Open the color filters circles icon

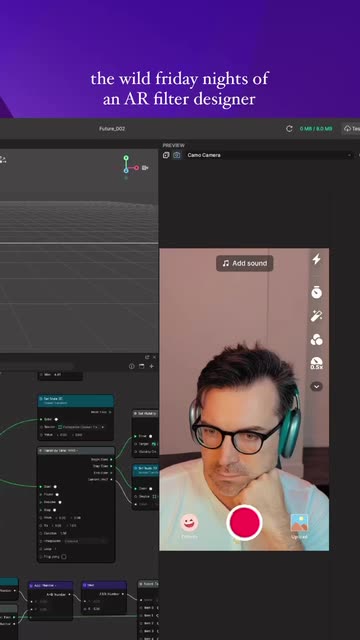point(316,340)
